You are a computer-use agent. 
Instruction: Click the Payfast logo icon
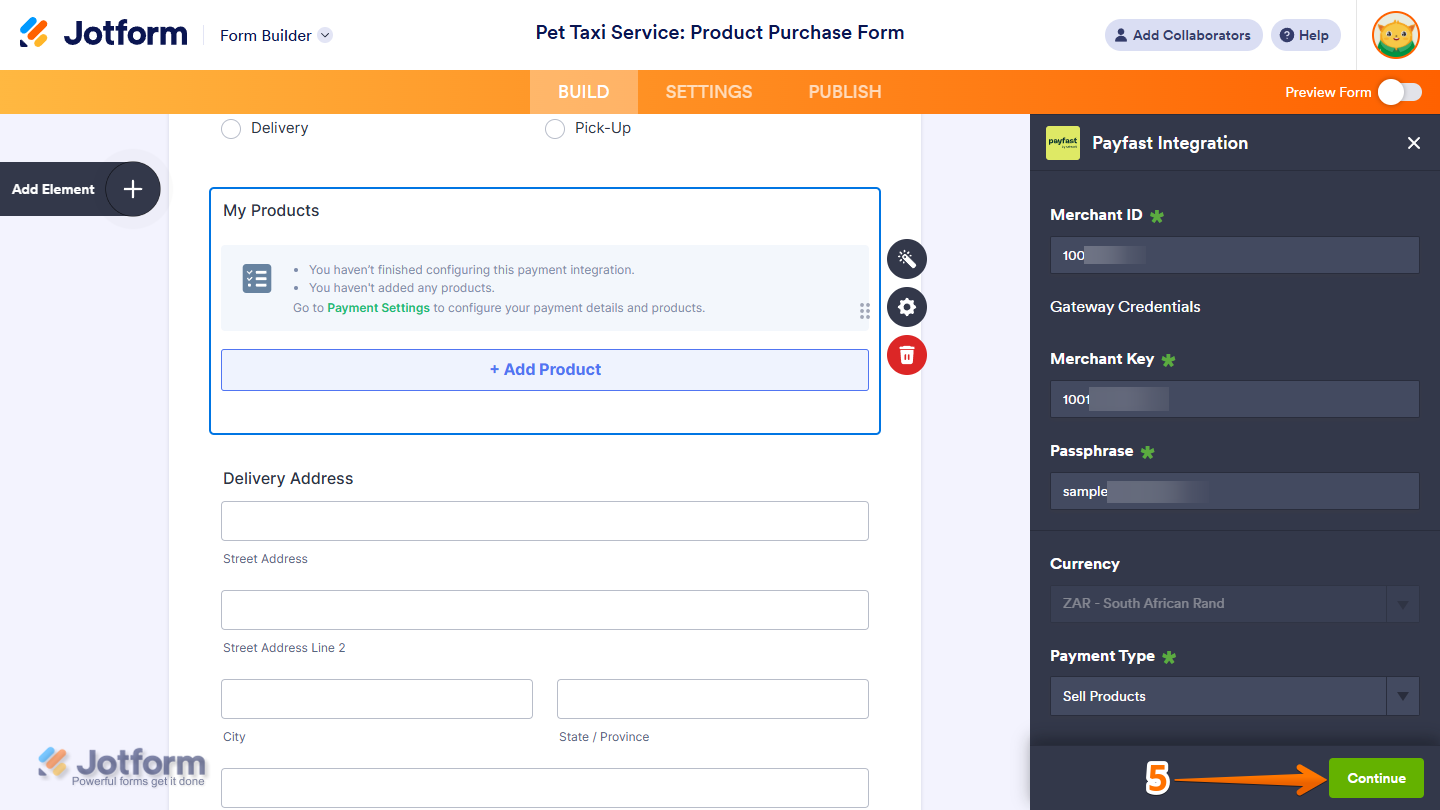(1062, 143)
